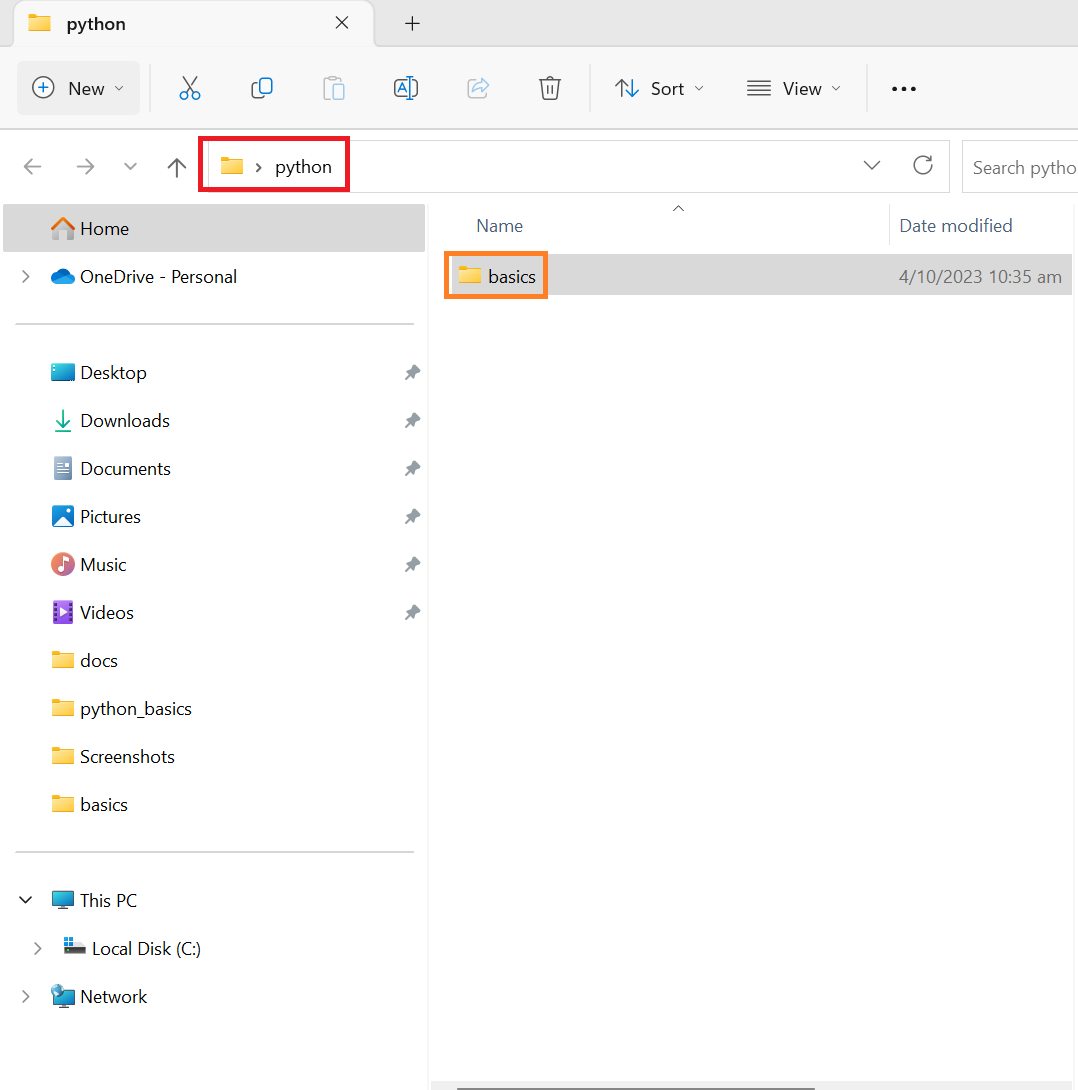Expand the Network node
Viewport: 1078px width, 1090px height.
(26, 996)
